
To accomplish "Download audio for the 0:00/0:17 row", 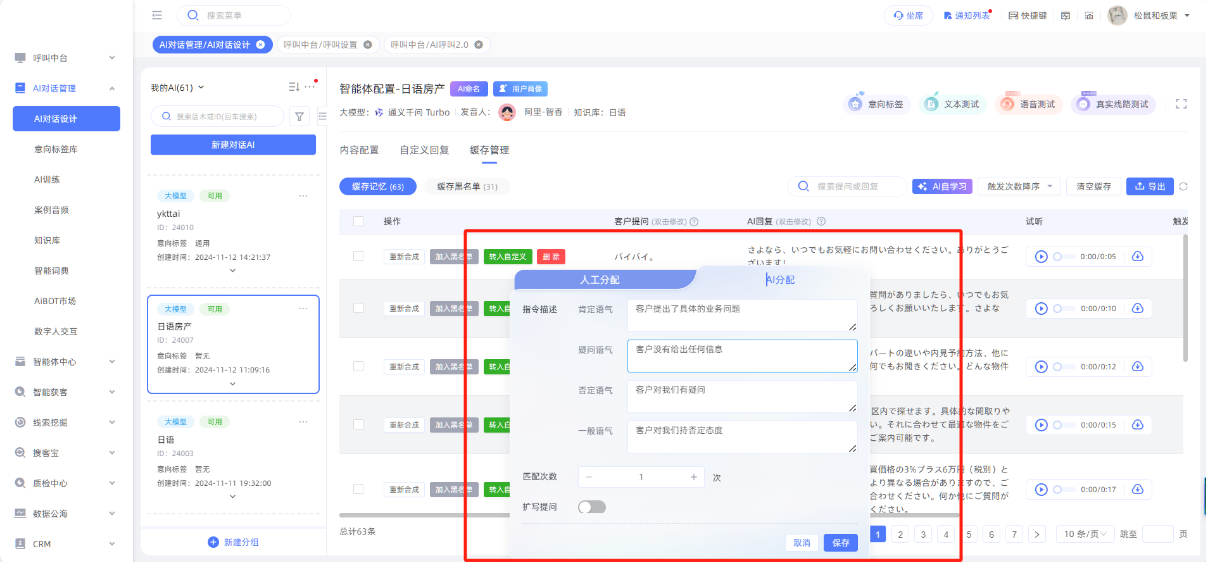I will [x=1138, y=489].
